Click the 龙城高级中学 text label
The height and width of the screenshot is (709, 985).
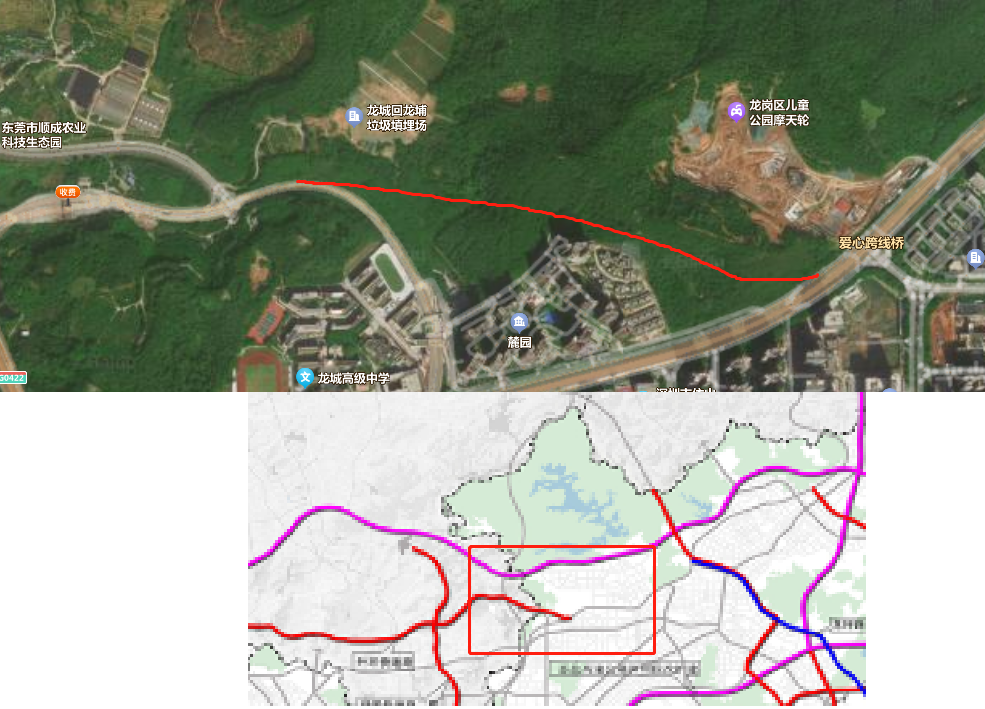point(353,378)
